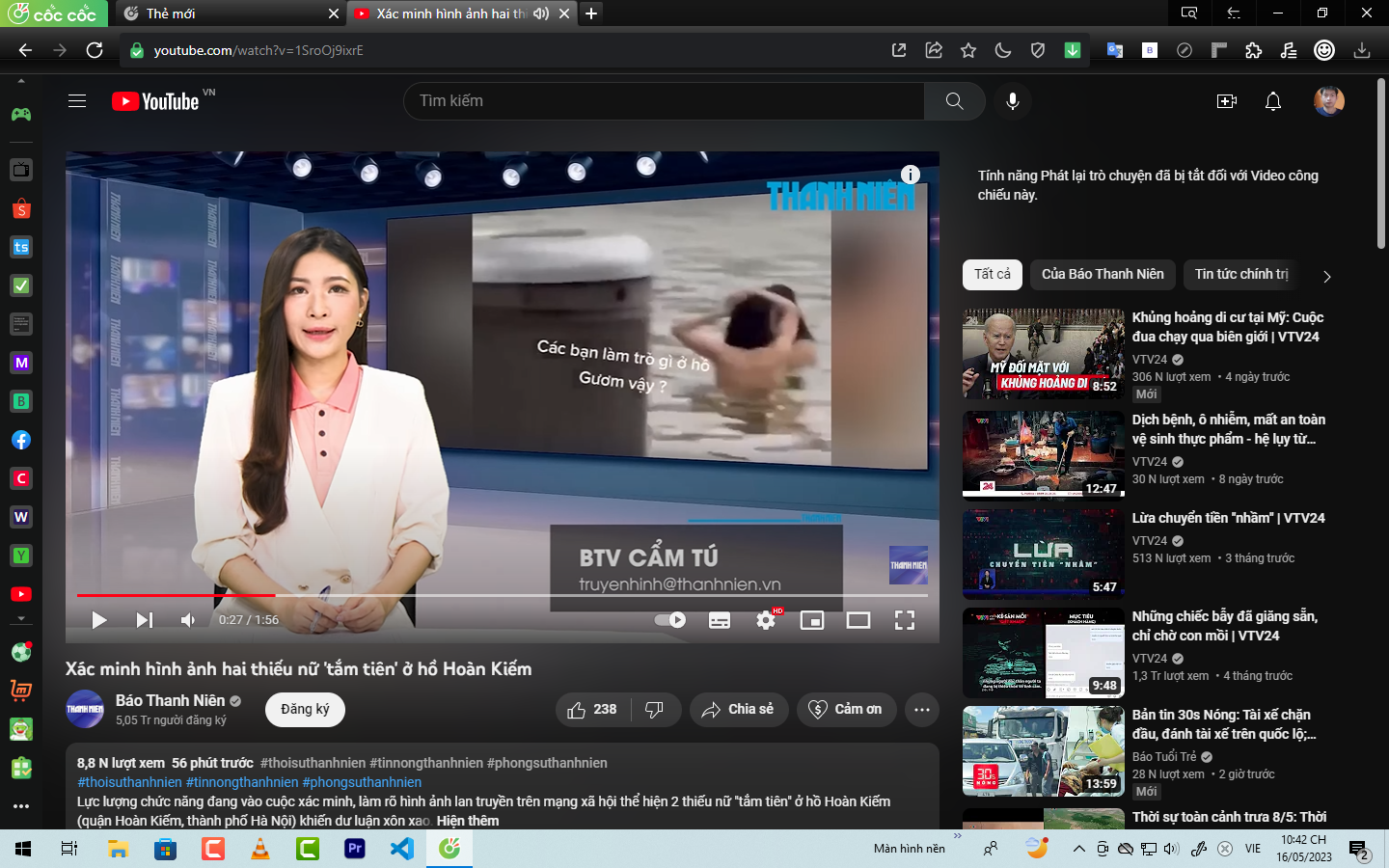Skip to next video with Next button

point(145,620)
